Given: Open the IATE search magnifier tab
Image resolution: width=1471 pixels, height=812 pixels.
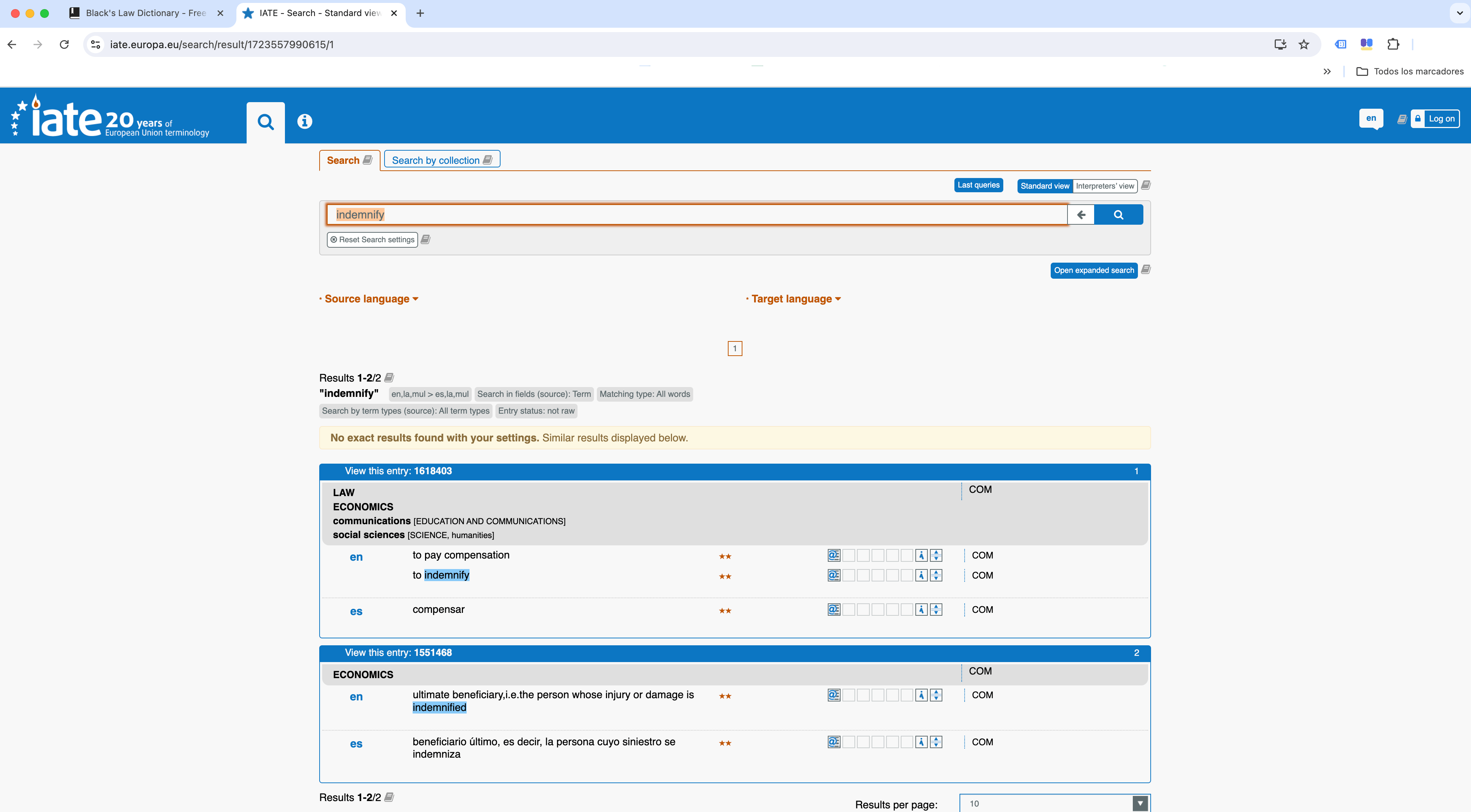Looking at the screenshot, I should click(x=266, y=121).
